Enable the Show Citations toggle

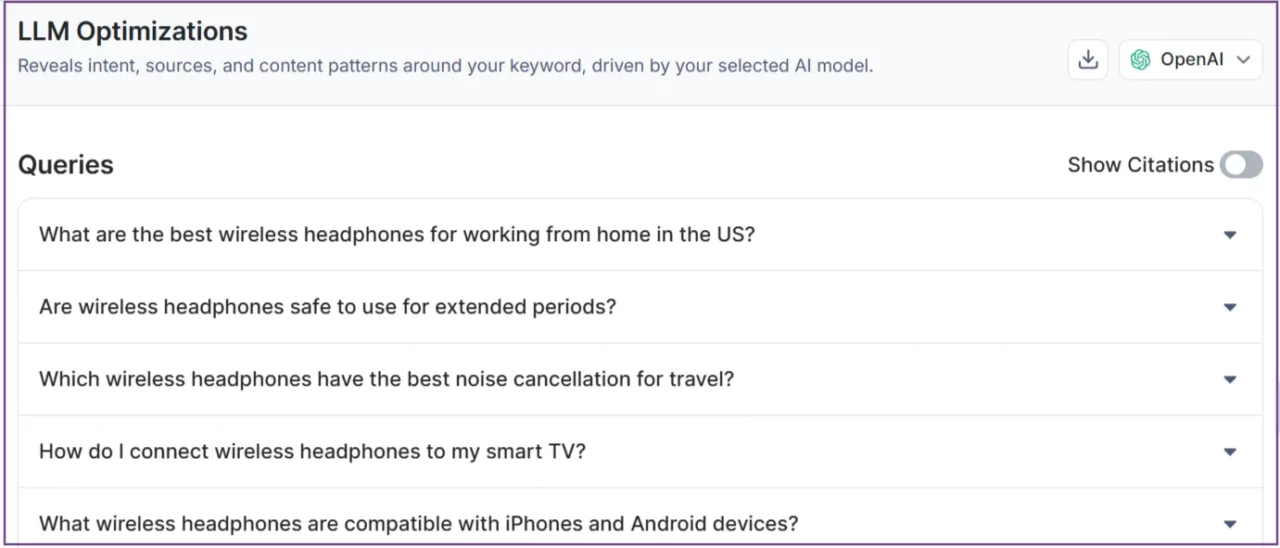click(1241, 165)
